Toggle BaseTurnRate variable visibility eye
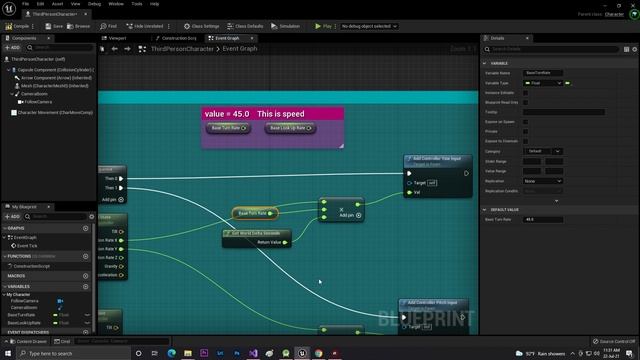 tap(87, 316)
